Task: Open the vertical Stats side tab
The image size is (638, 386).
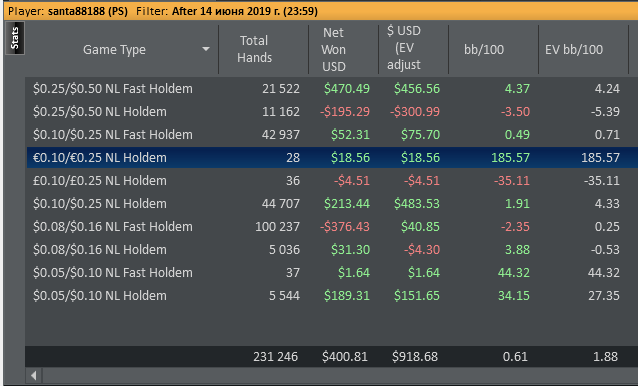Action: (15, 38)
